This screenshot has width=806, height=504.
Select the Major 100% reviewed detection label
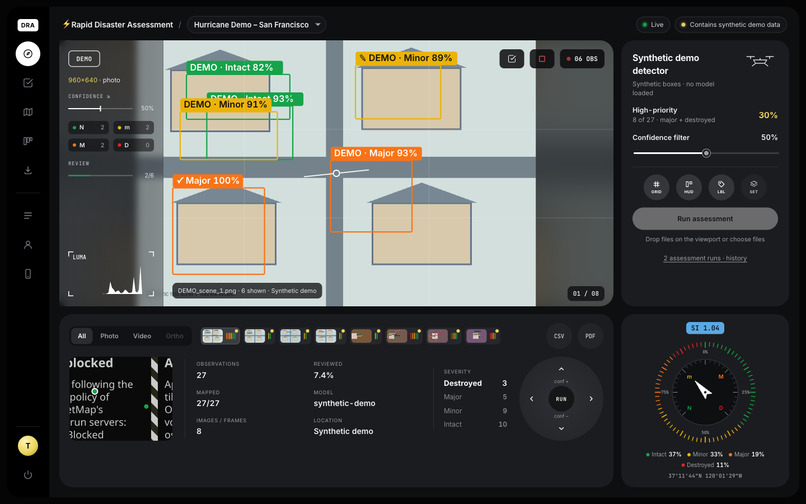click(208, 181)
